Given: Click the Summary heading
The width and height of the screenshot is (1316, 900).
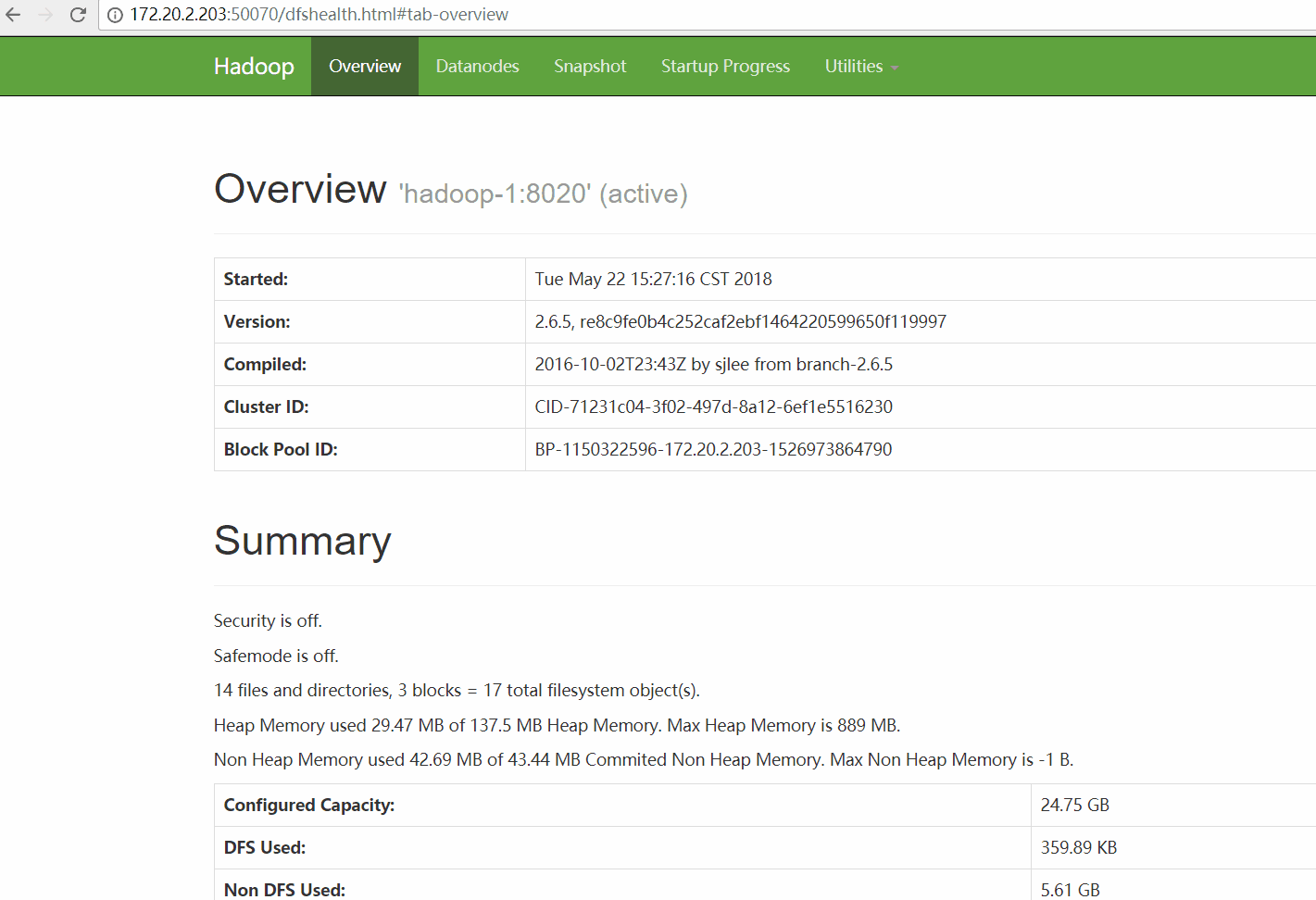Looking at the screenshot, I should click(302, 541).
